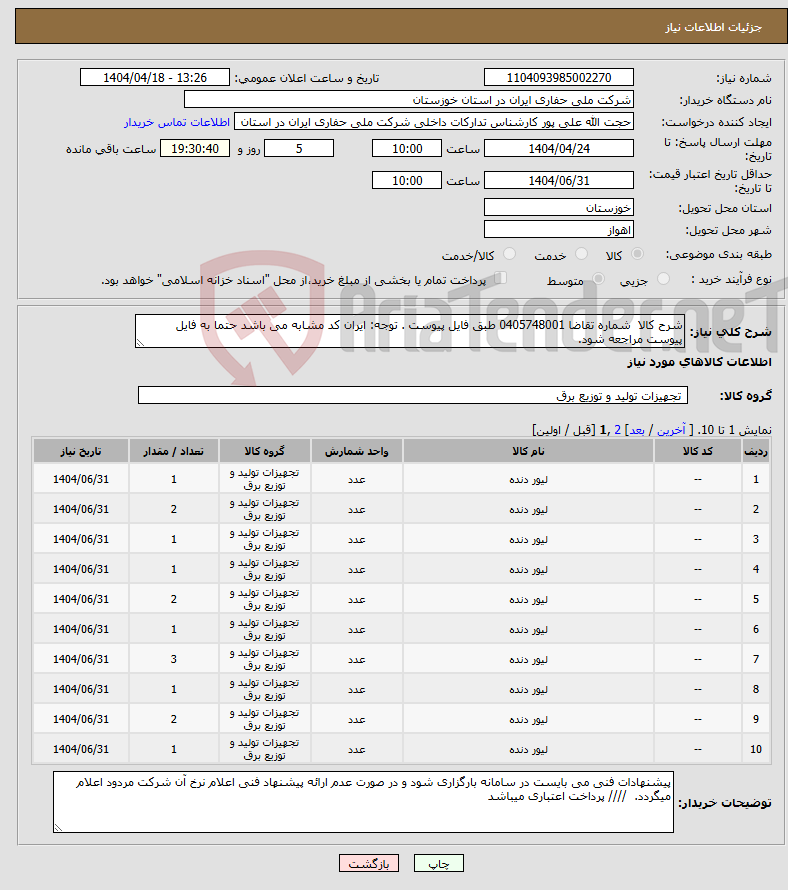788x890 pixels.
Task: Click the quantity 3 in row 7
Action: [174, 659]
